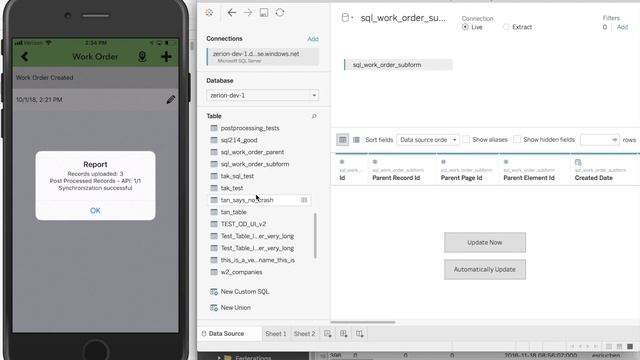Tap OK in the Report dialog
The image size is (640, 360).
coord(95,211)
